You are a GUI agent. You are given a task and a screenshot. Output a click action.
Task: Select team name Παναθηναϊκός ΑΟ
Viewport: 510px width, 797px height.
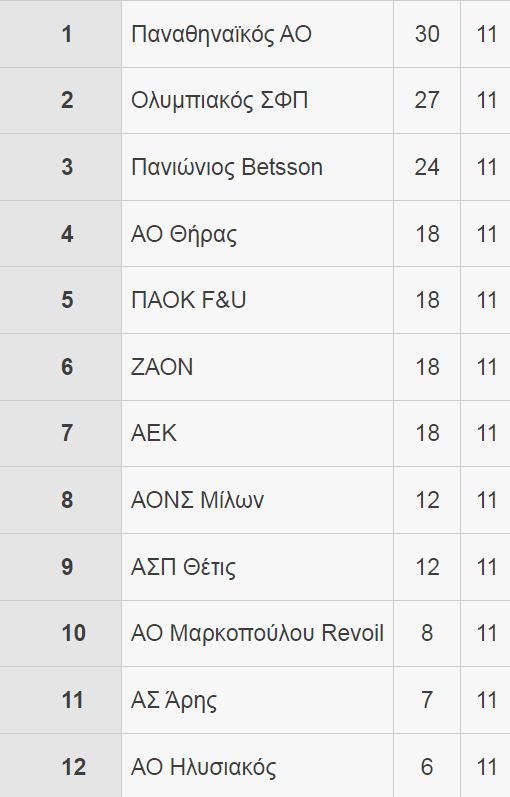(221, 34)
